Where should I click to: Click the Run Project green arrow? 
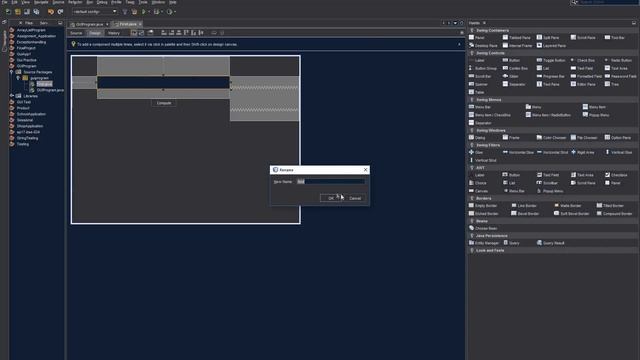click(x=144, y=12)
